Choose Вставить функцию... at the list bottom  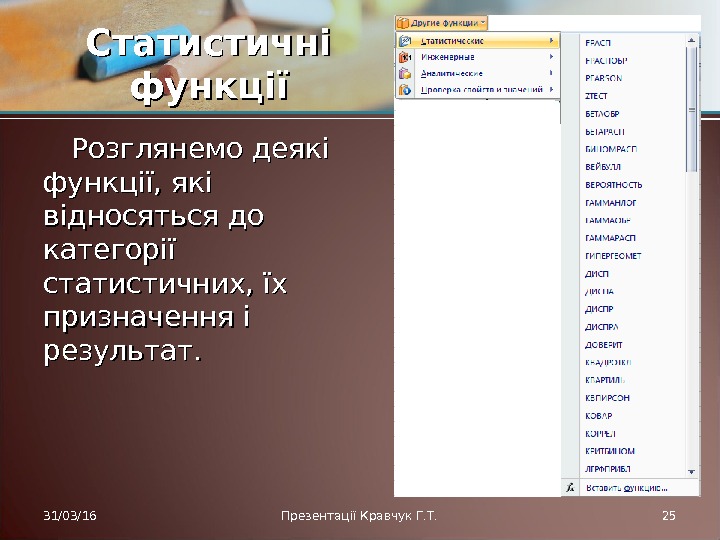click(x=630, y=488)
